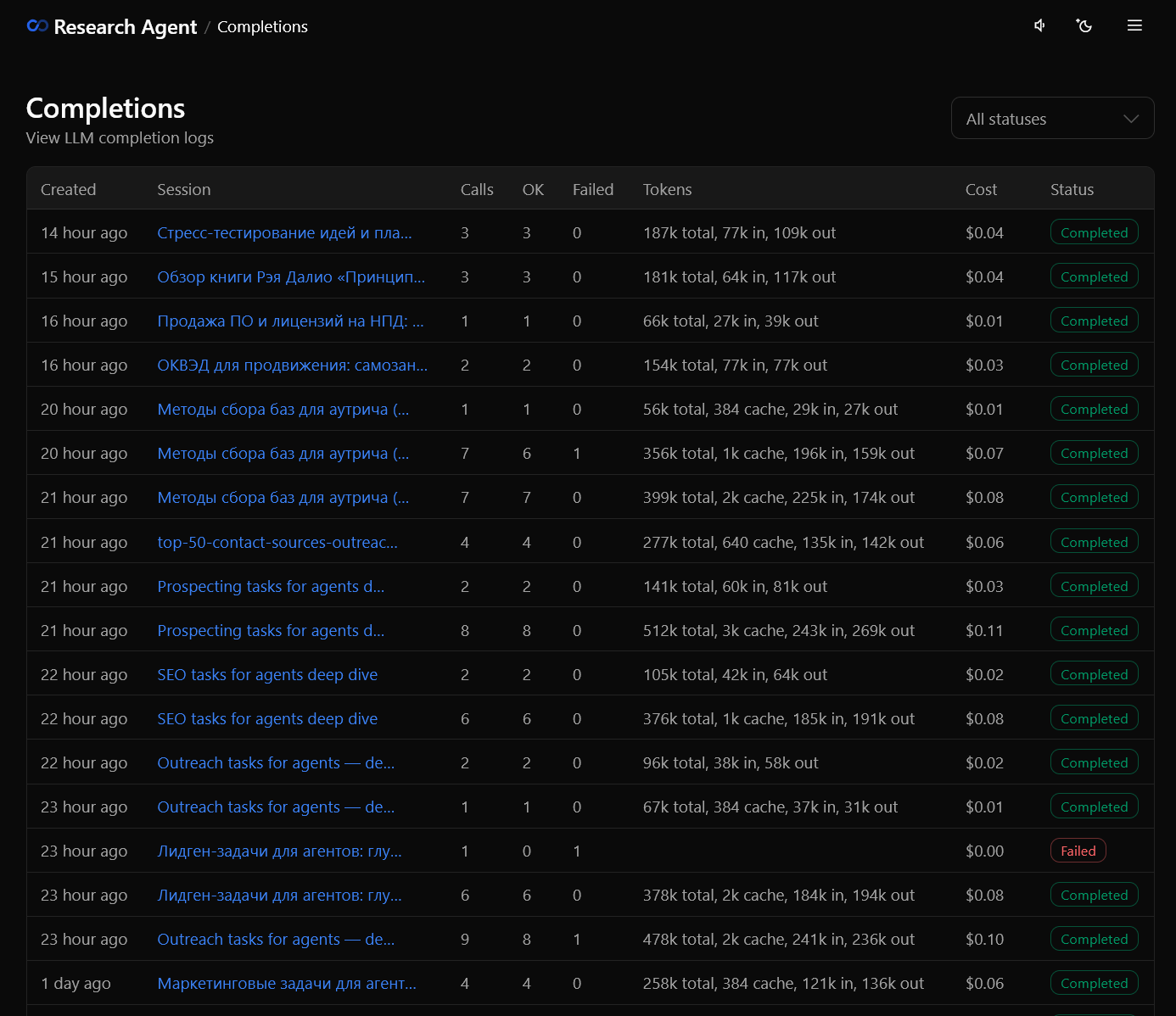The image size is (1176, 1016).
Task: Open the failed Лидген-задачи session link
Action: [279, 851]
